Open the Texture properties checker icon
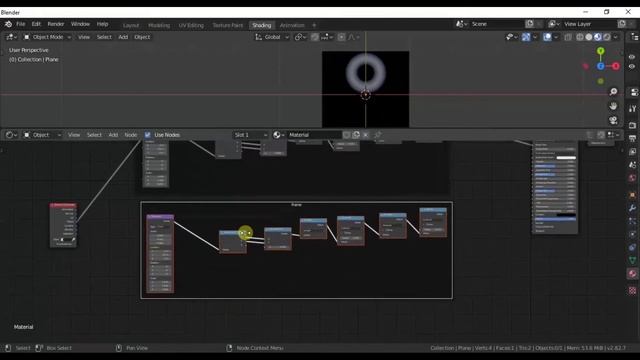The width and height of the screenshot is (640, 360). click(632, 291)
